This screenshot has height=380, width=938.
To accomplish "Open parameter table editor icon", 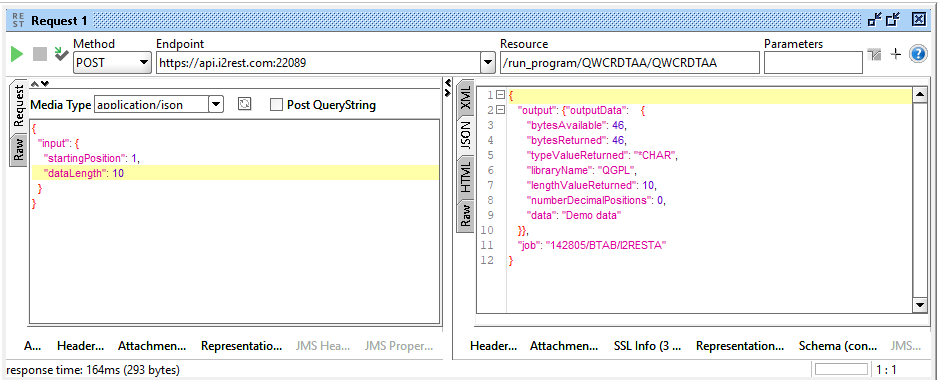I will point(875,55).
